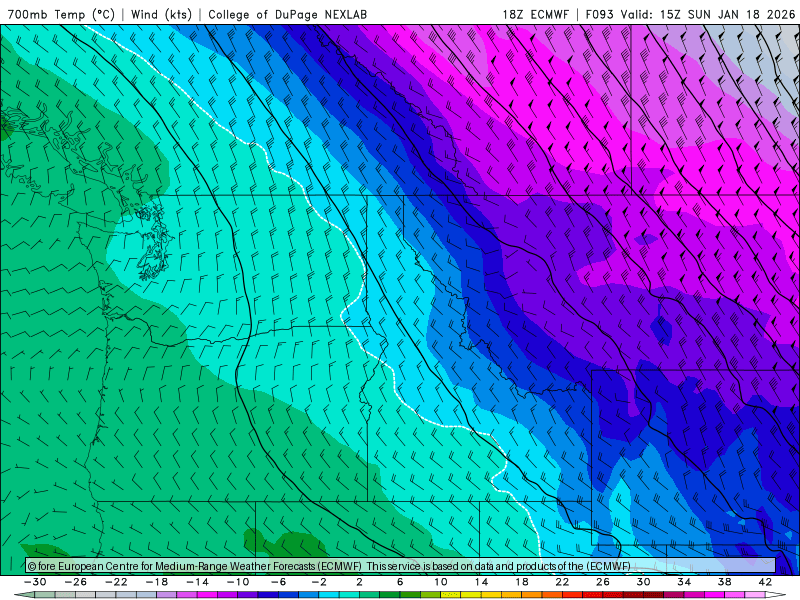Select the cyan swatch just left of 2
The image size is (800, 600).
coord(349,595)
